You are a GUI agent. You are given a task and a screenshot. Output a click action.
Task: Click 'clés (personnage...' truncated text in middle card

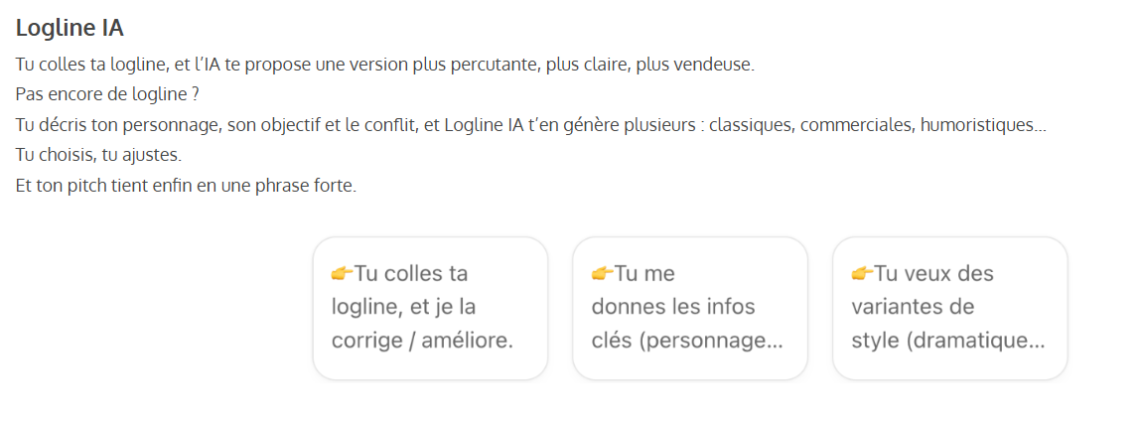687,340
